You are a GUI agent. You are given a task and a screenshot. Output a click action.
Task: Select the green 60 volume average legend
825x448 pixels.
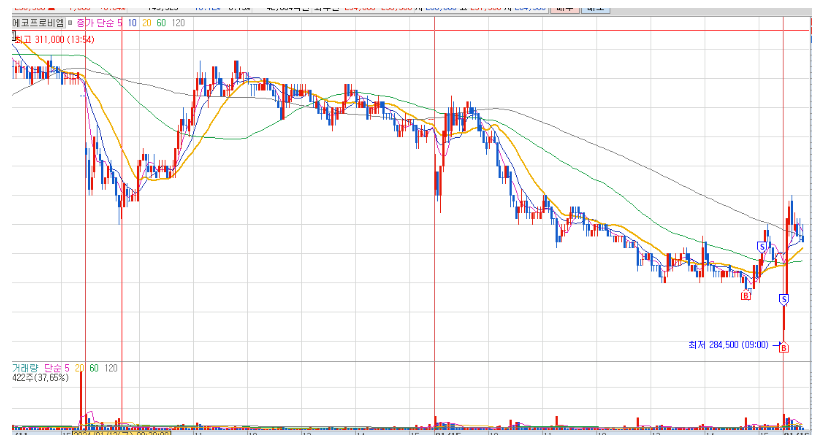coord(94,368)
